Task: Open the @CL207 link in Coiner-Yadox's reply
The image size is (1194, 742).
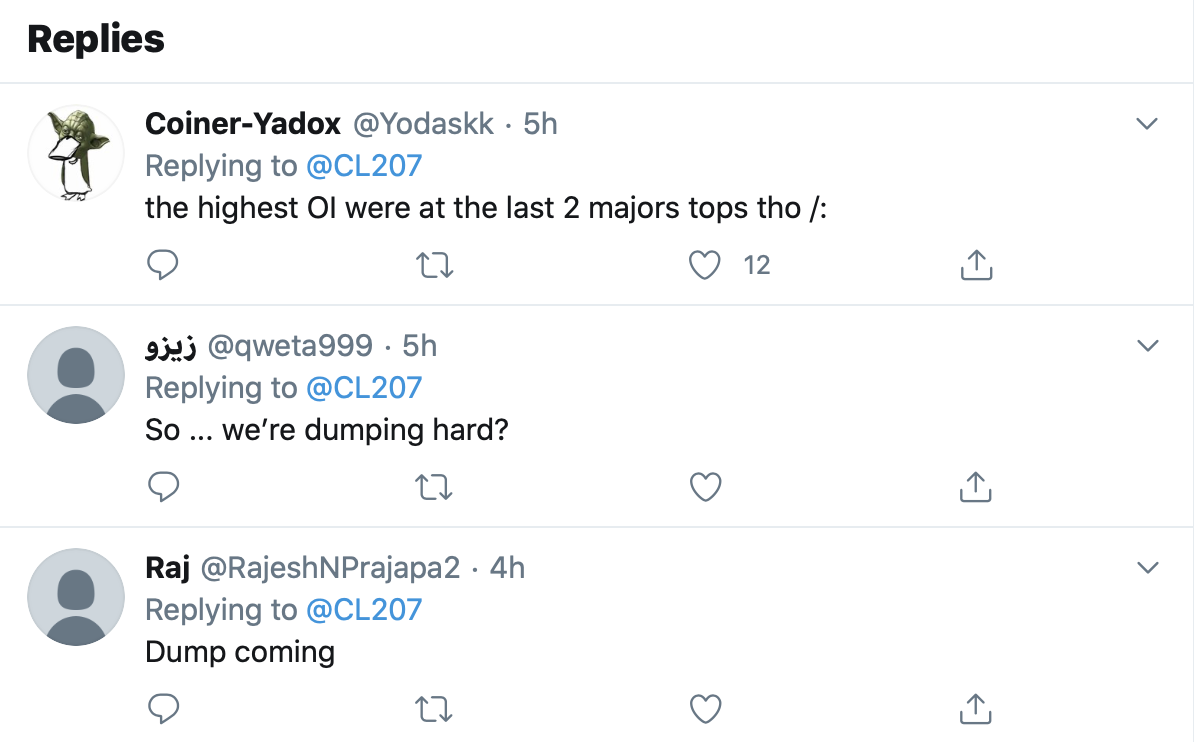Action: (364, 165)
